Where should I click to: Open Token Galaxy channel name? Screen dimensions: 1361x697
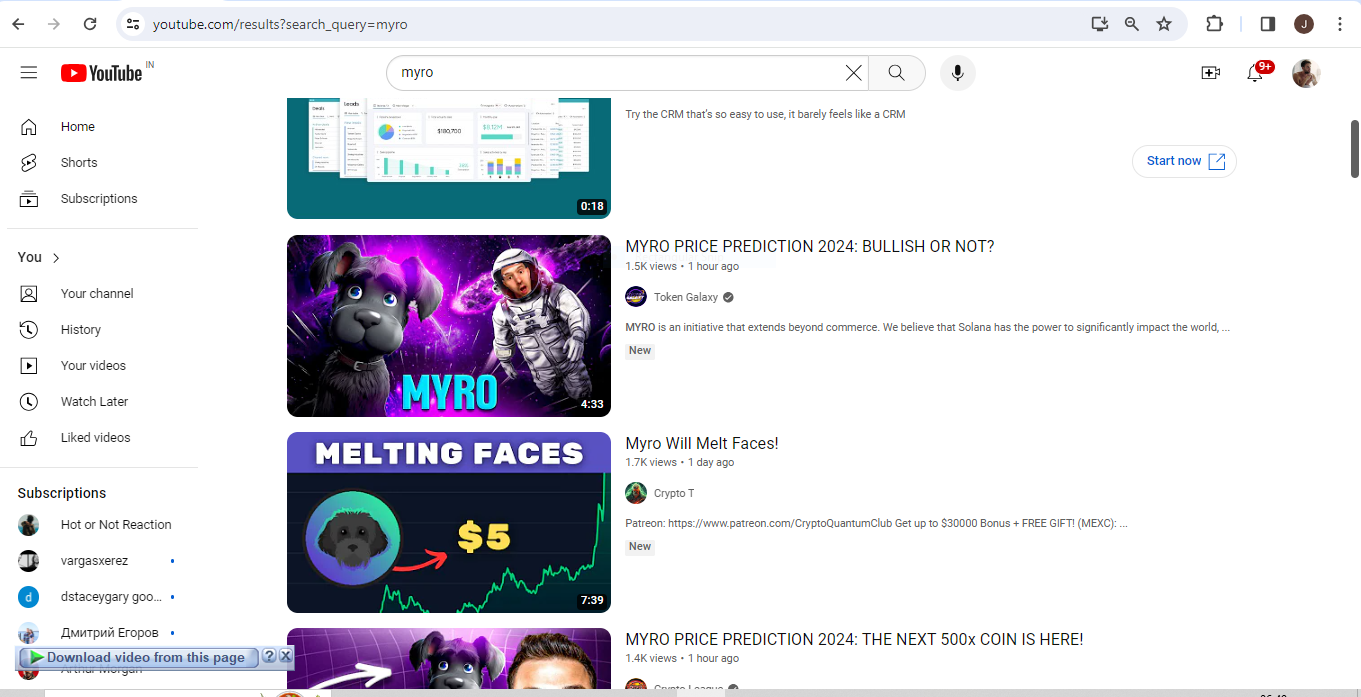tap(686, 297)
